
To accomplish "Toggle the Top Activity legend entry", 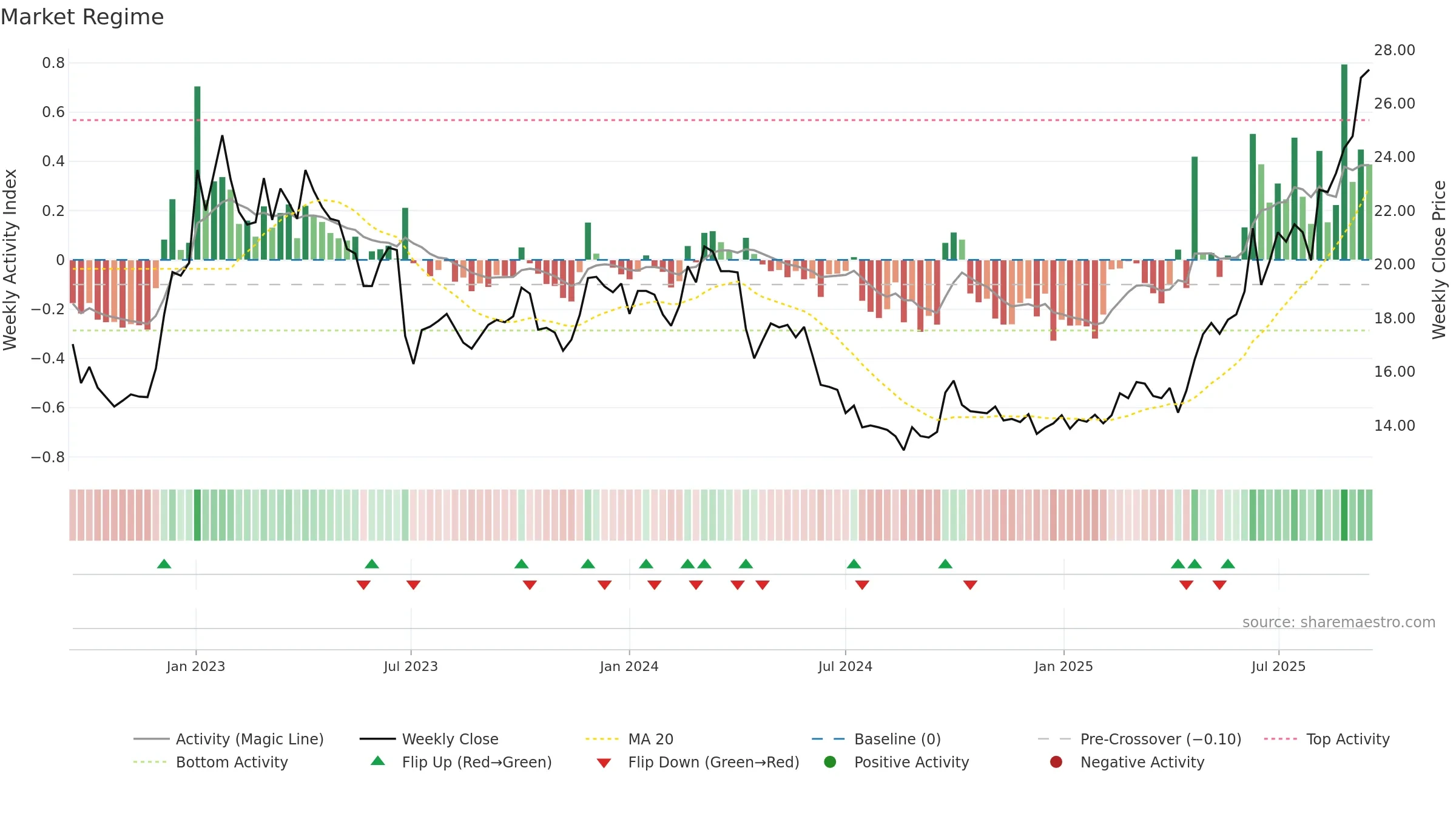I will pyautogui.click(x=1327, y=739).
